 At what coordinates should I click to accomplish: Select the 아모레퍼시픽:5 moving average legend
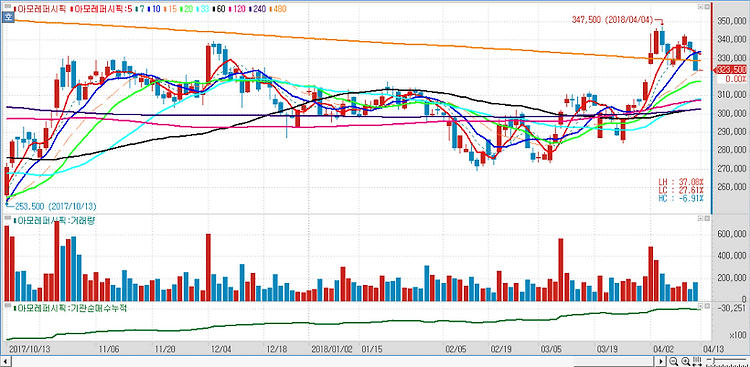tap(100, 9)
